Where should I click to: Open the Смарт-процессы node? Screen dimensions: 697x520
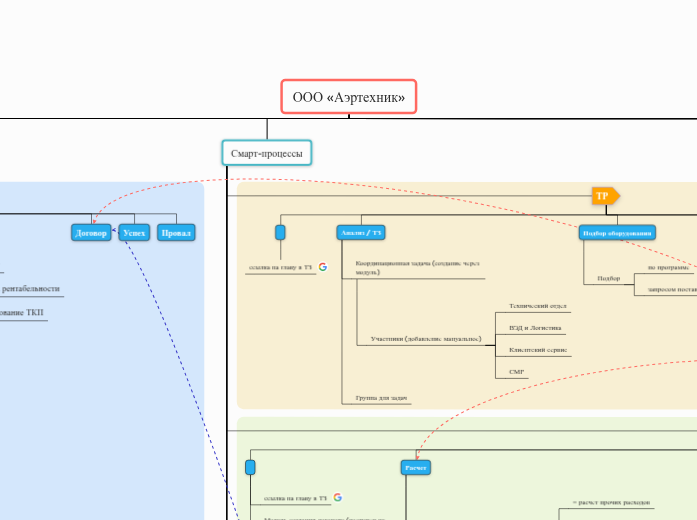267,153
